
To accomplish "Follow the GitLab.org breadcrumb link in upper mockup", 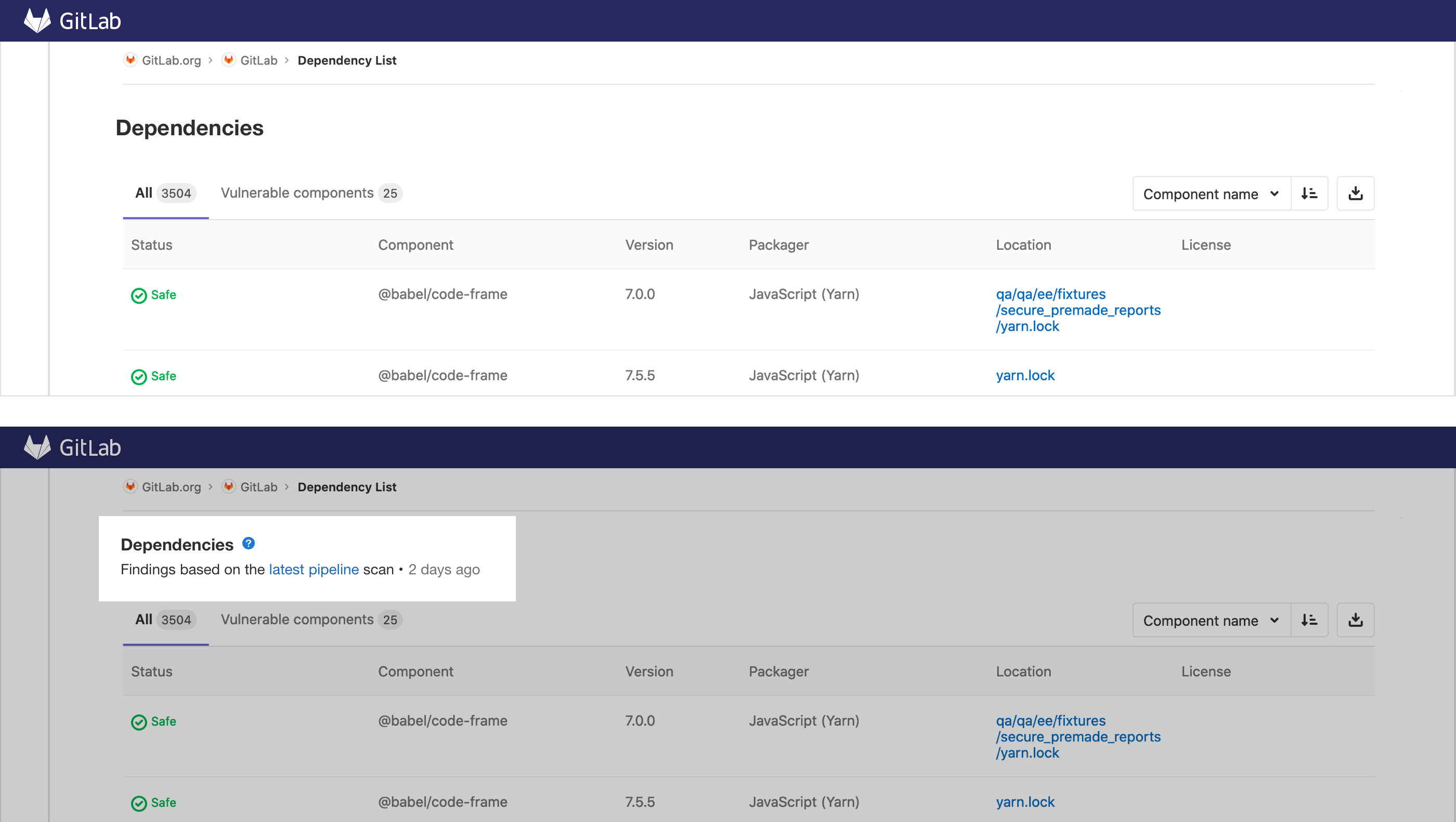I will (171, 60).
